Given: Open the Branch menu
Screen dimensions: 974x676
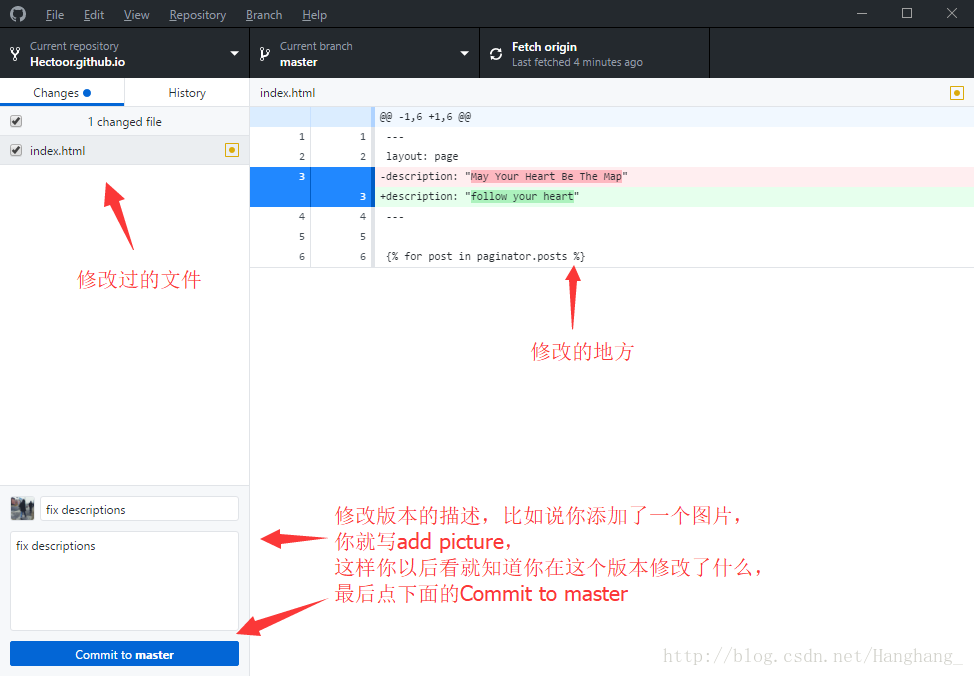Looking at the screenshot, I should click(x=264, y=14).
